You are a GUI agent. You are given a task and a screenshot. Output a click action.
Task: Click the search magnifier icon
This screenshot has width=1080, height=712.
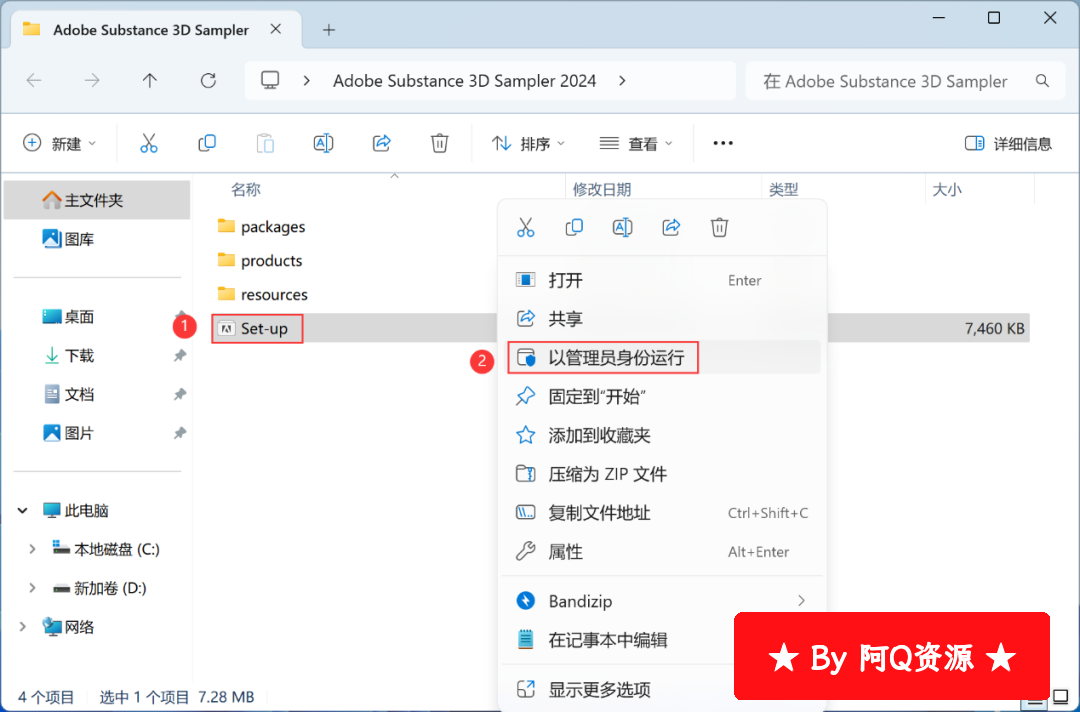click(1042, 81)
